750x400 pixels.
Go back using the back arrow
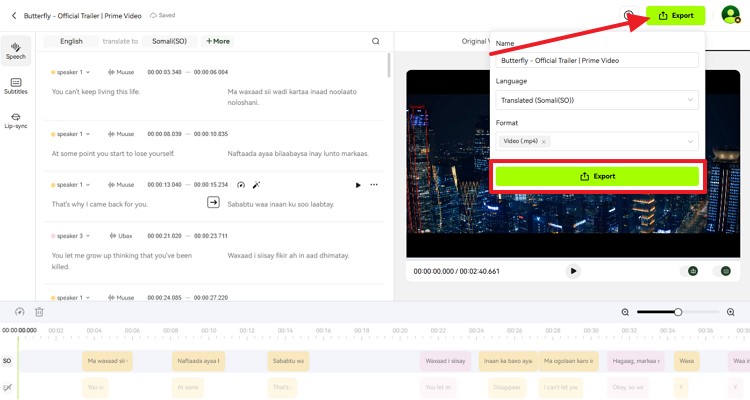point(14,16)
